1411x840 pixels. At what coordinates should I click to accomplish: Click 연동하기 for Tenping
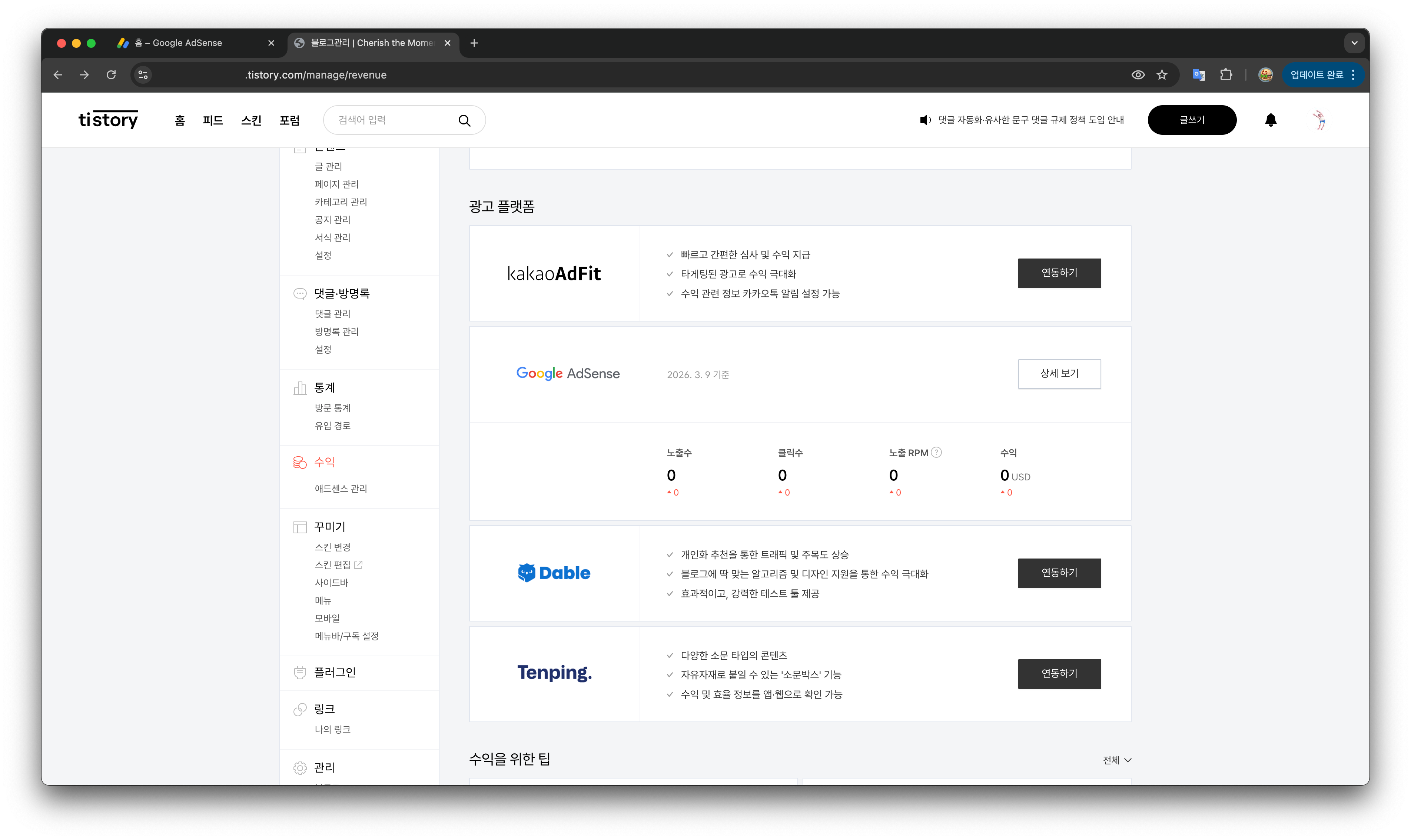click(x=1059, y=674)
